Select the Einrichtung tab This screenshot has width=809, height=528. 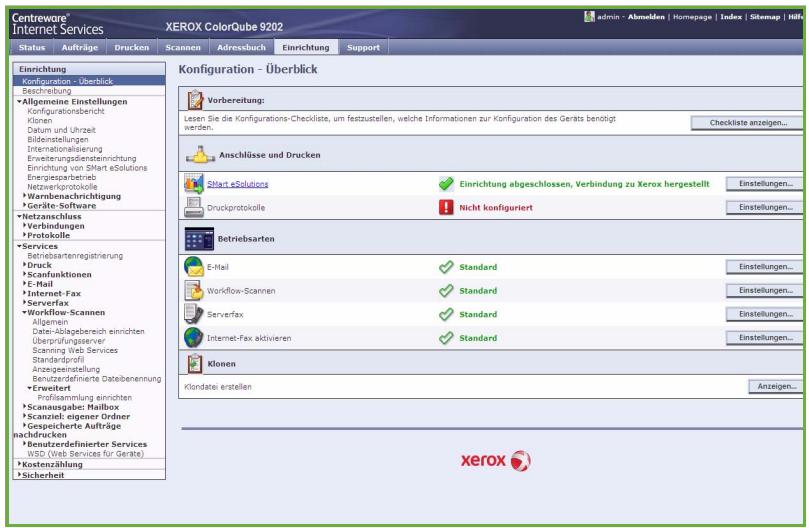coord(306,47)
